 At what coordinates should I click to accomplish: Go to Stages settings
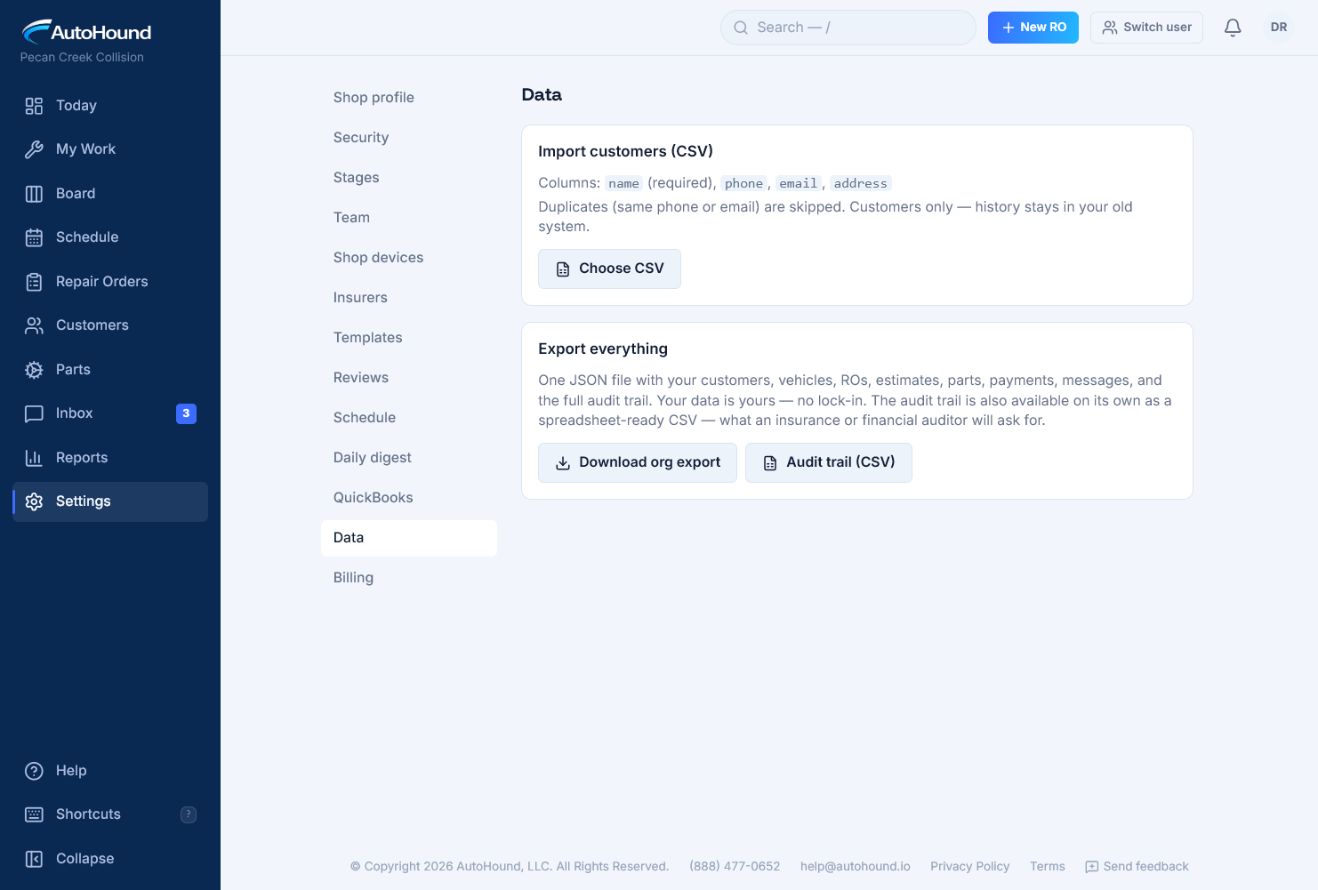click(x=408, y=178)
